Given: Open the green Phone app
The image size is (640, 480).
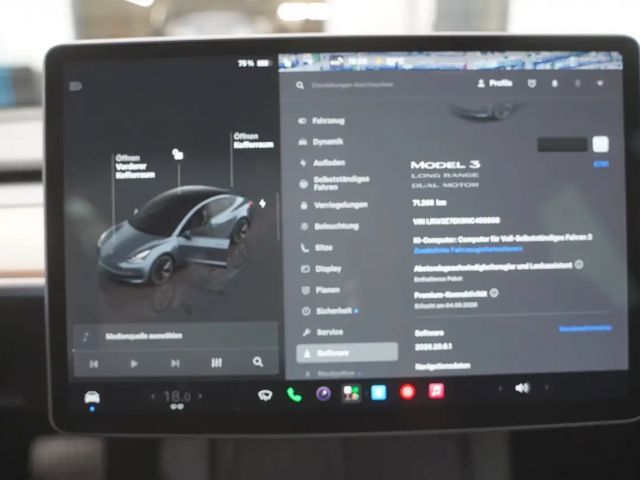Looking at the screenshot, I should click(294, 394).
